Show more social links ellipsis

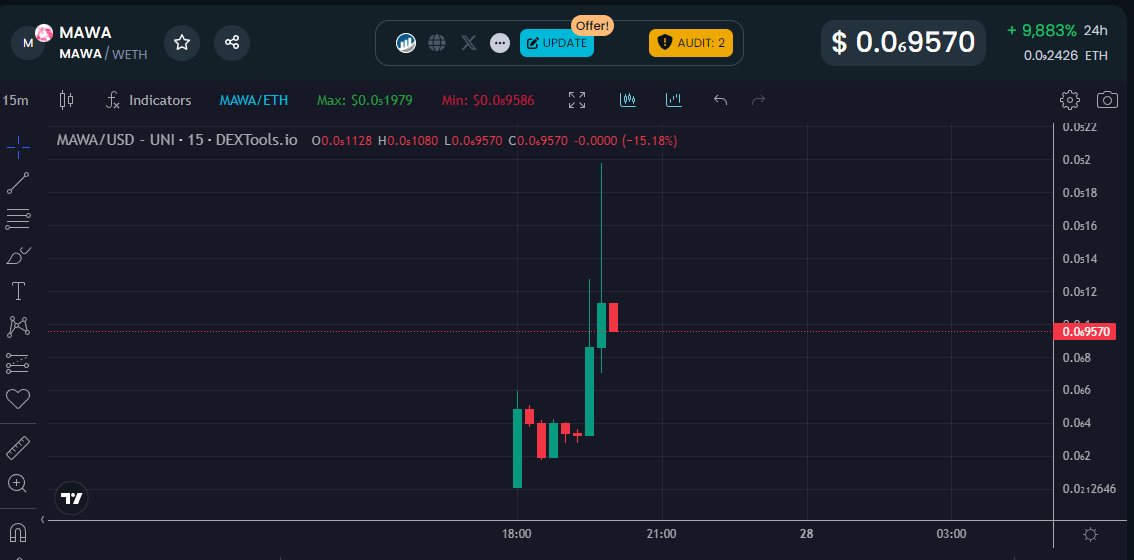pyautogui.click(x=500, y=43)
